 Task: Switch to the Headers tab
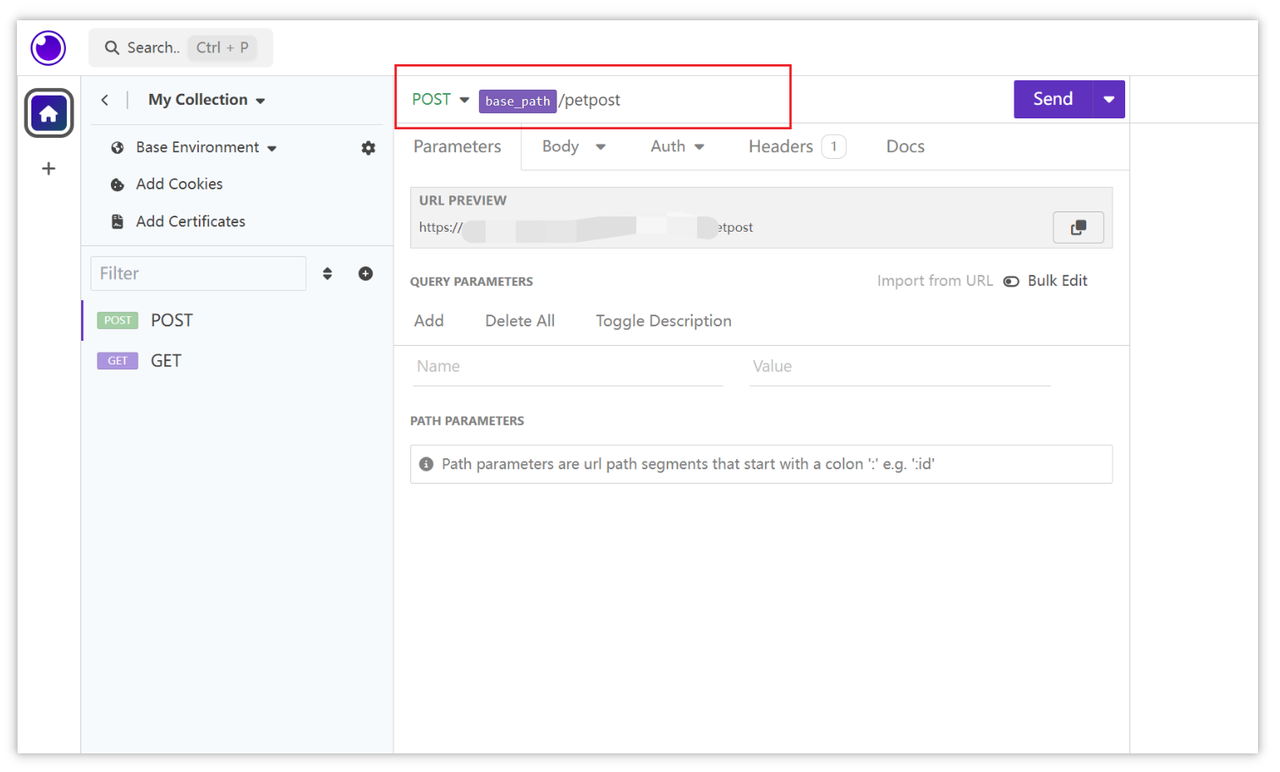[x=797, y=146]
